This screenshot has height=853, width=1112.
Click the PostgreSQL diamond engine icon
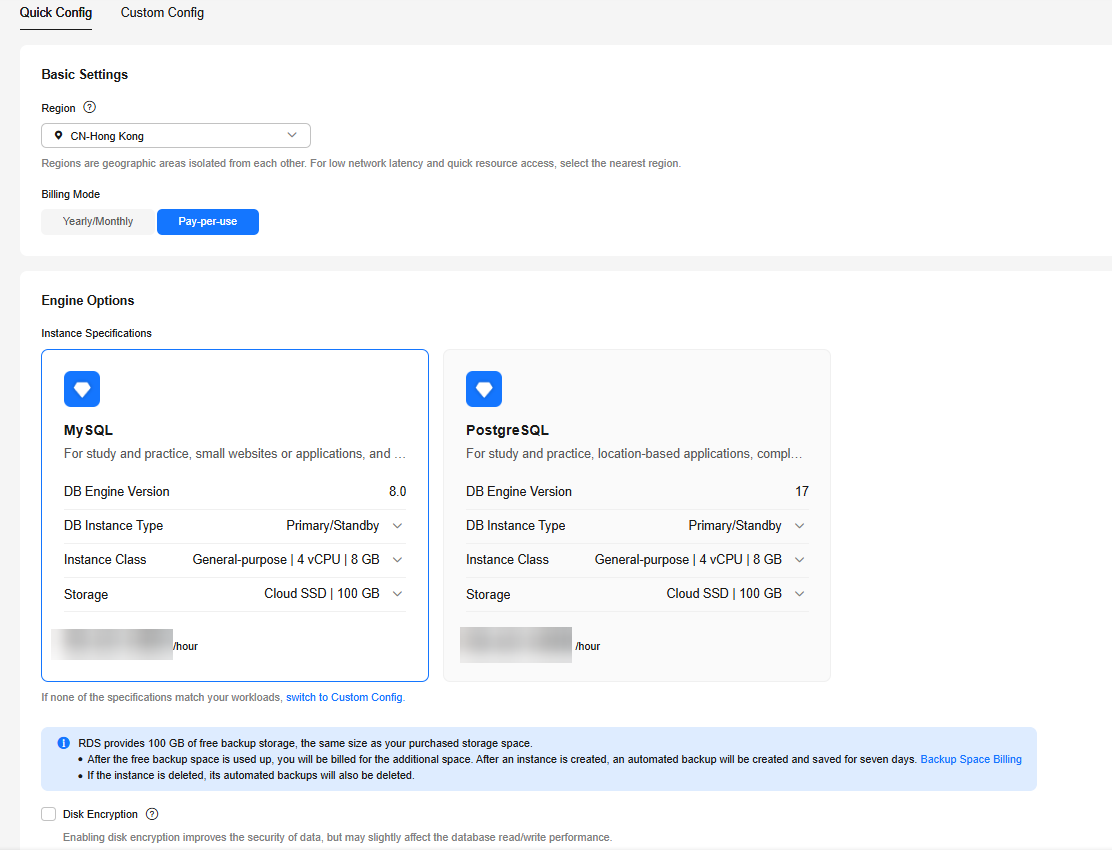coord(484,389)
